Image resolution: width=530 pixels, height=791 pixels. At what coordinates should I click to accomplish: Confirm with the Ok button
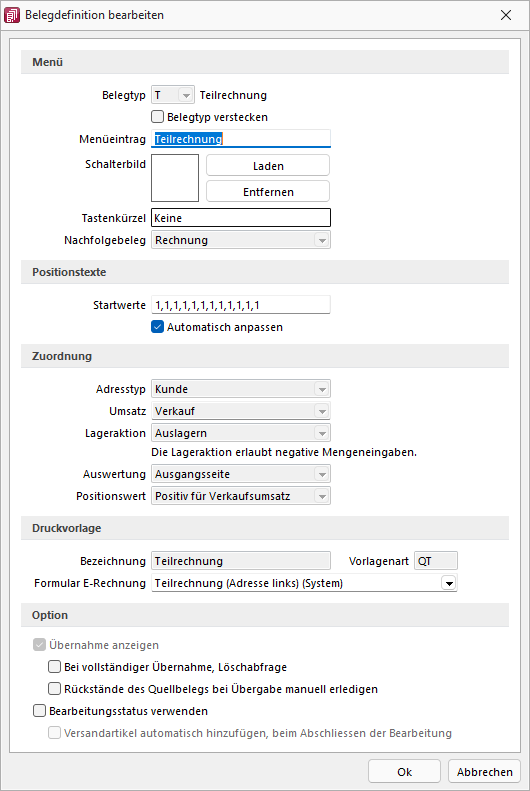click(x=404, y=772)
